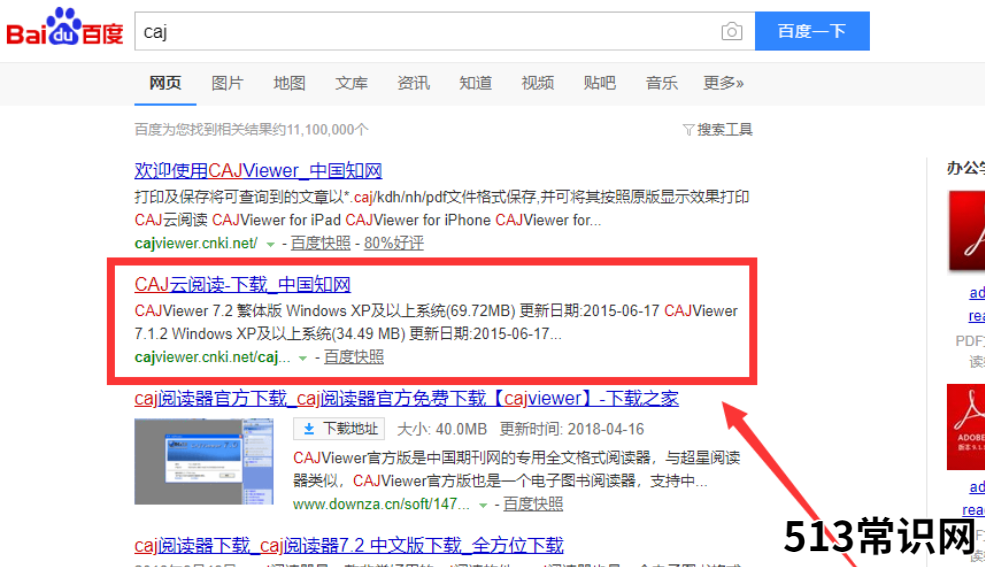The height and width of the screenshot is (567, 985).
Task: Open 搜索工具 filter options
Action: click(724, 129)
